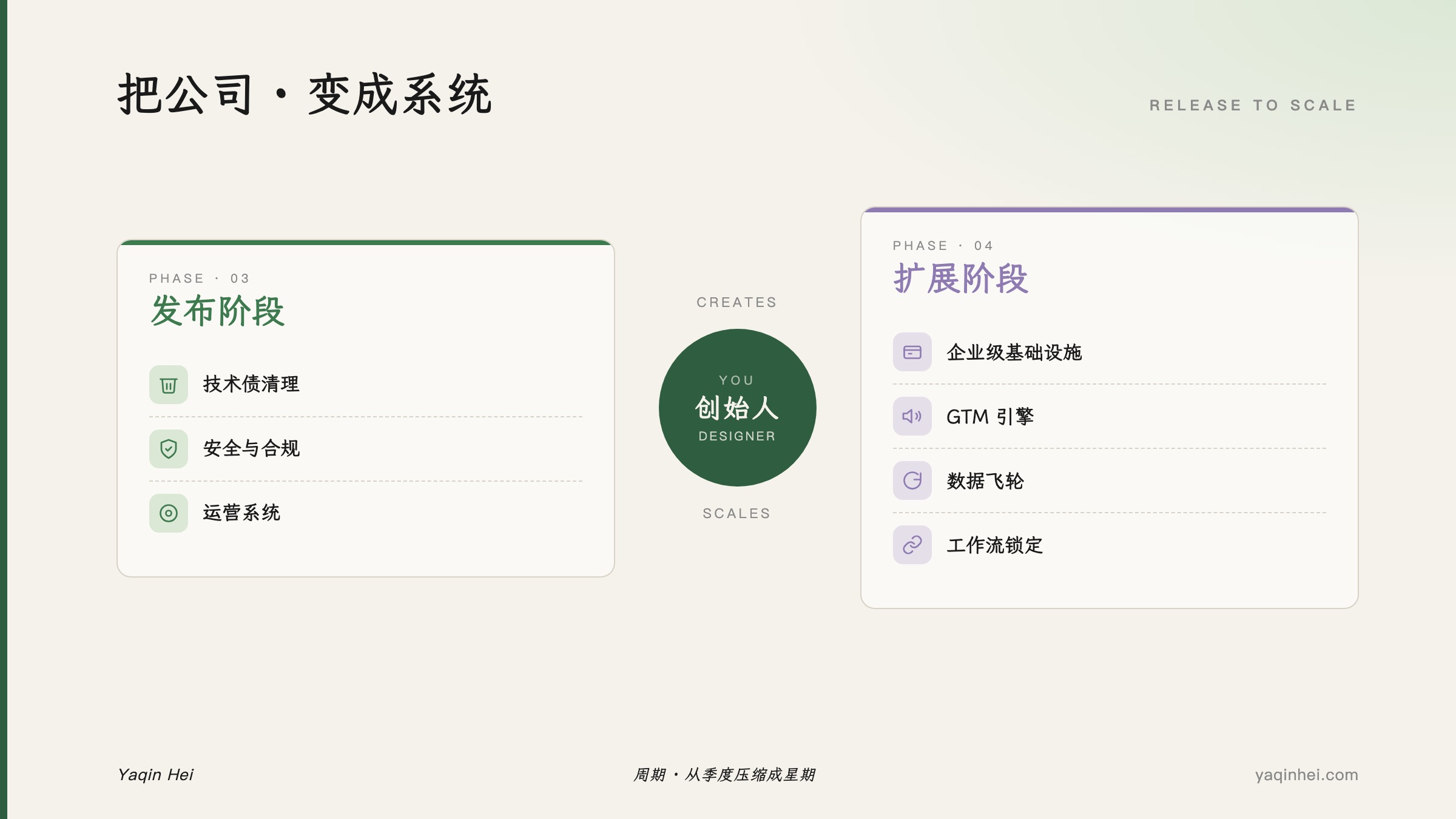This screenshot has width=1456, height=819.
Task: Click the speaker icon beside GTM 引擎
Action: (x=912, y=416)
